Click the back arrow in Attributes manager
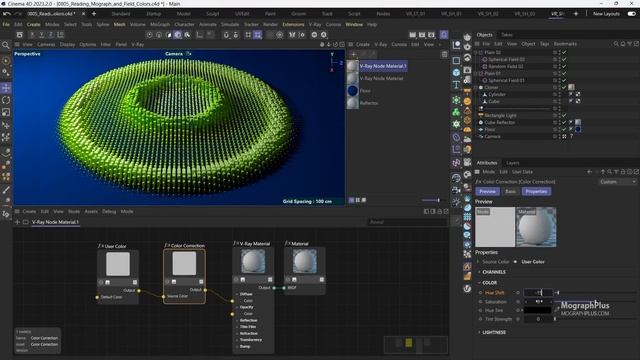The height and width of the screenshot is (360, 640). click(589, 172)
